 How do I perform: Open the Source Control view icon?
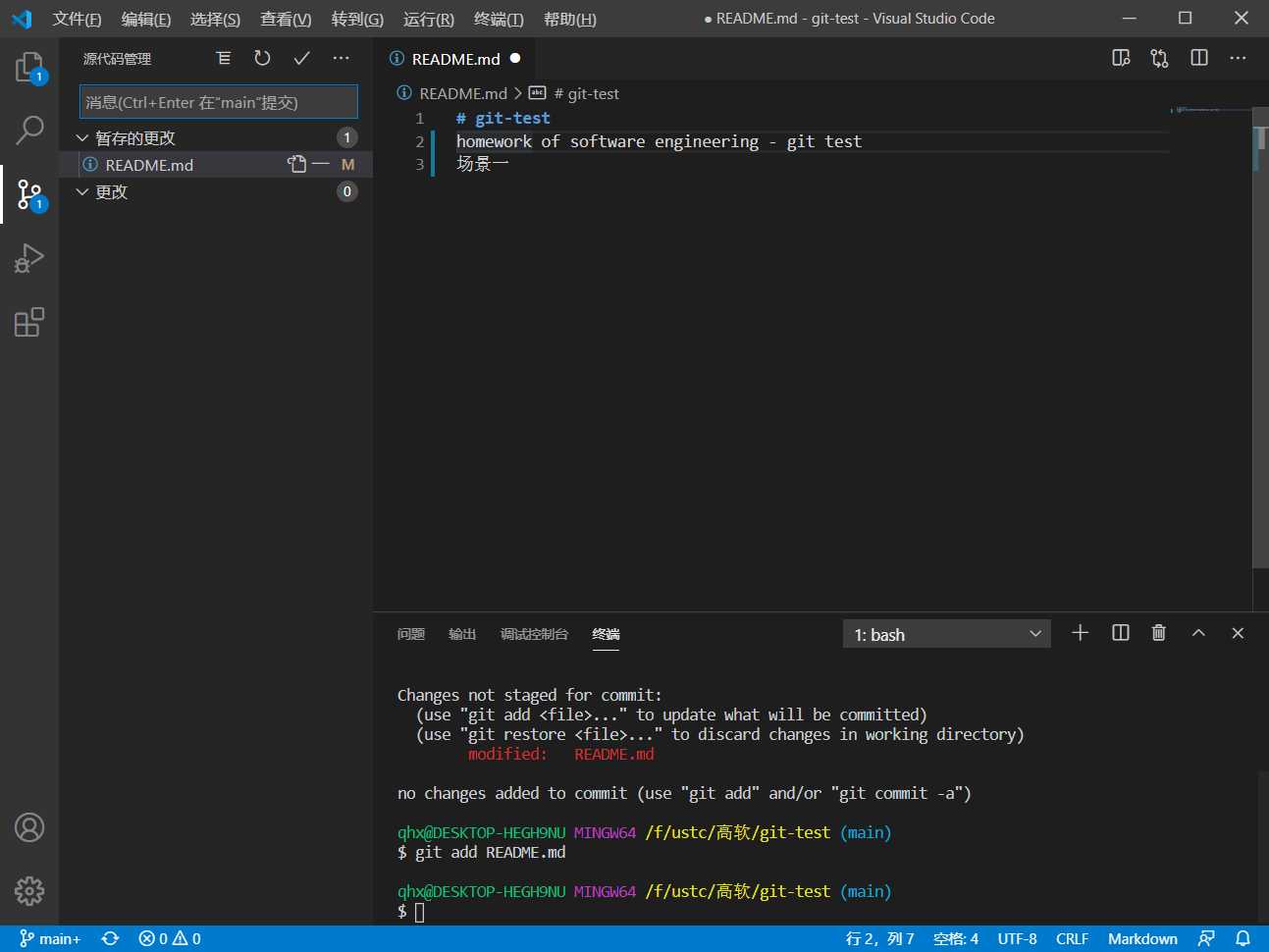pos(29,194)
